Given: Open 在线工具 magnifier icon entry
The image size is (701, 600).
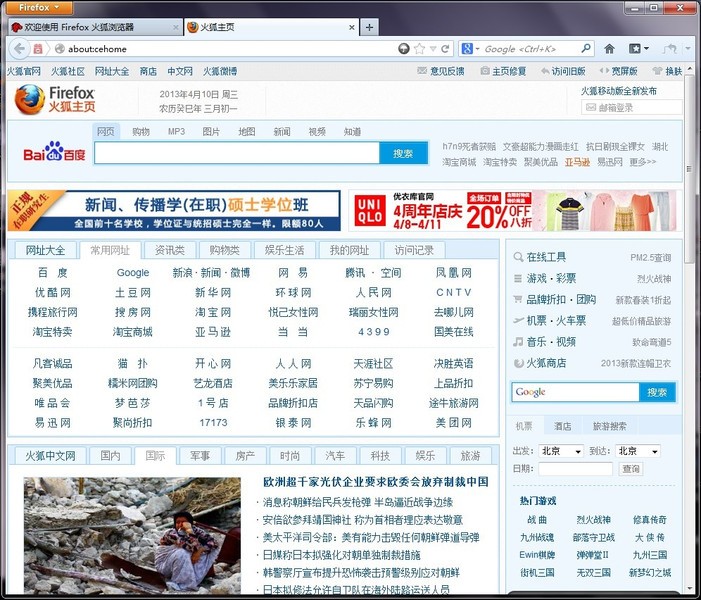Looking at the screenshot, I should (x=518, y=257).
